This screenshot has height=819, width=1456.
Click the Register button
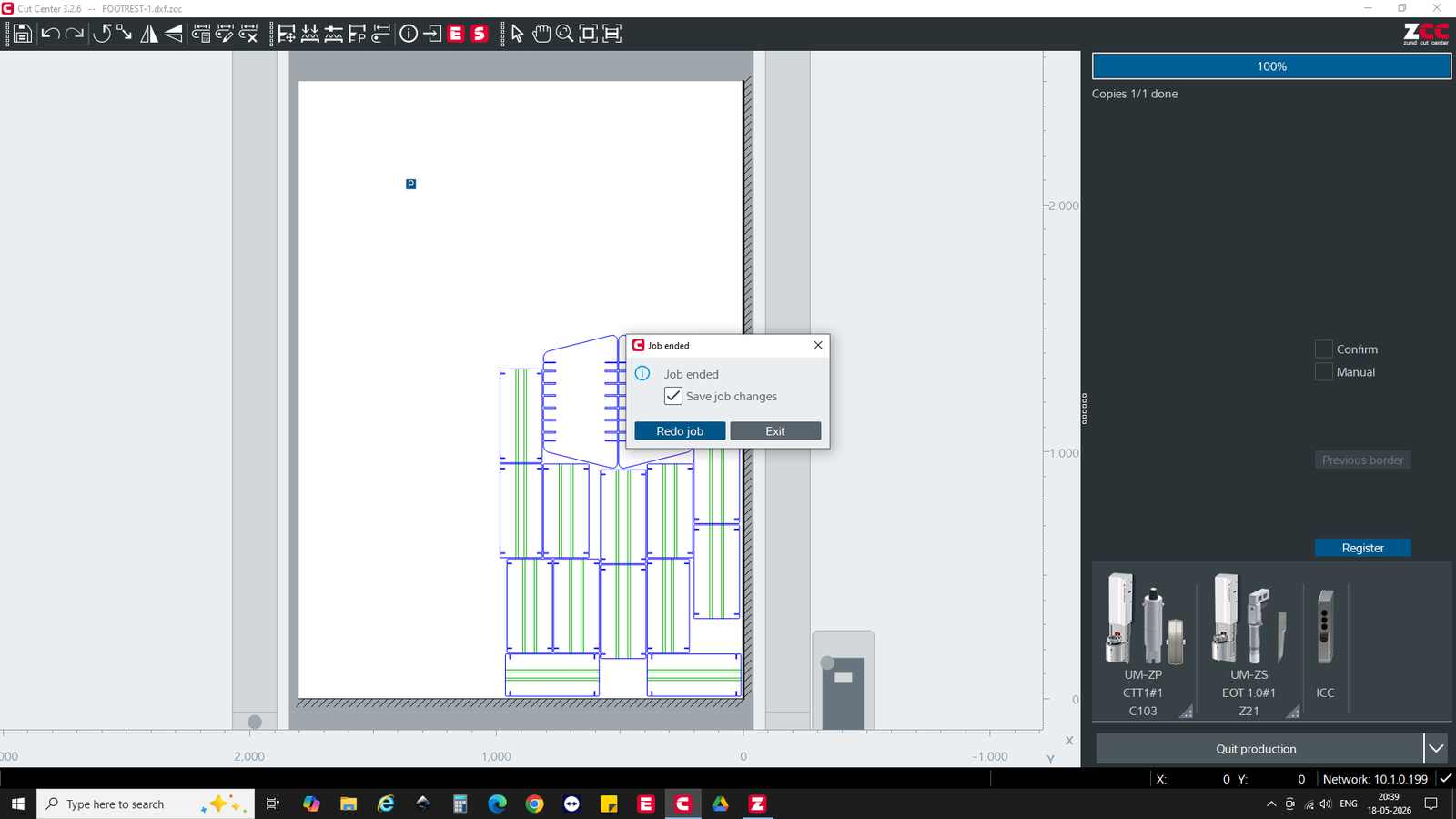coord(1362,547)
